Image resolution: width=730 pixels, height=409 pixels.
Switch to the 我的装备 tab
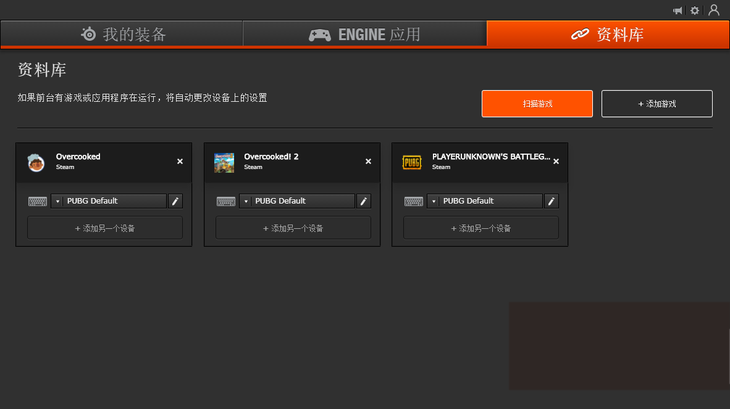click(x=122, y=34)
